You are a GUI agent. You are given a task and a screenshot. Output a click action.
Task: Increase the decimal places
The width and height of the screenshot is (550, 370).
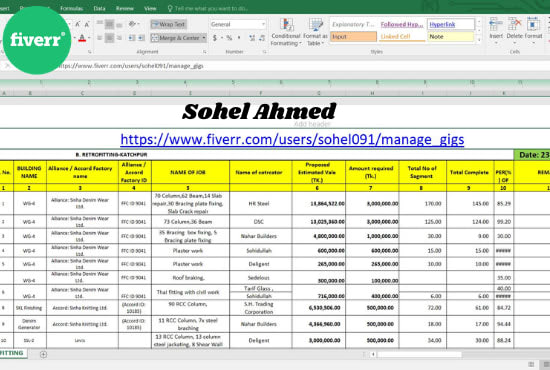pyautogui.click(x=252, y=38)
